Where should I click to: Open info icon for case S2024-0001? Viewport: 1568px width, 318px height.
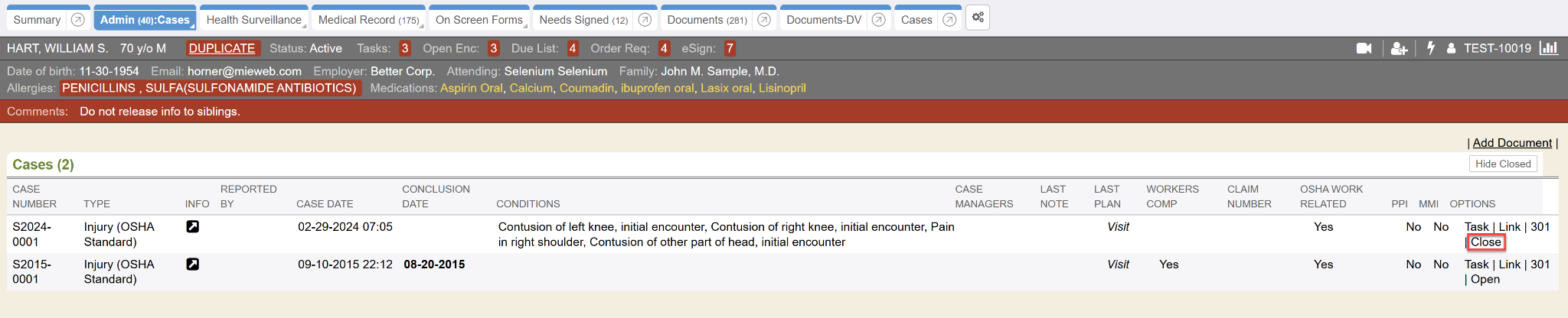click(193, 226)
